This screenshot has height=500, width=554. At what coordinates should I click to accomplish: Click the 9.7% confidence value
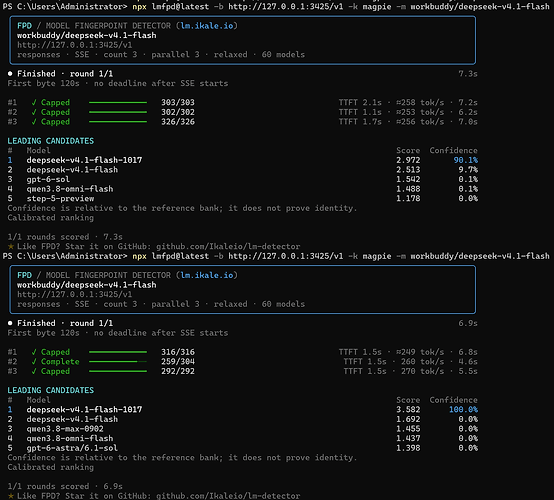468,170
